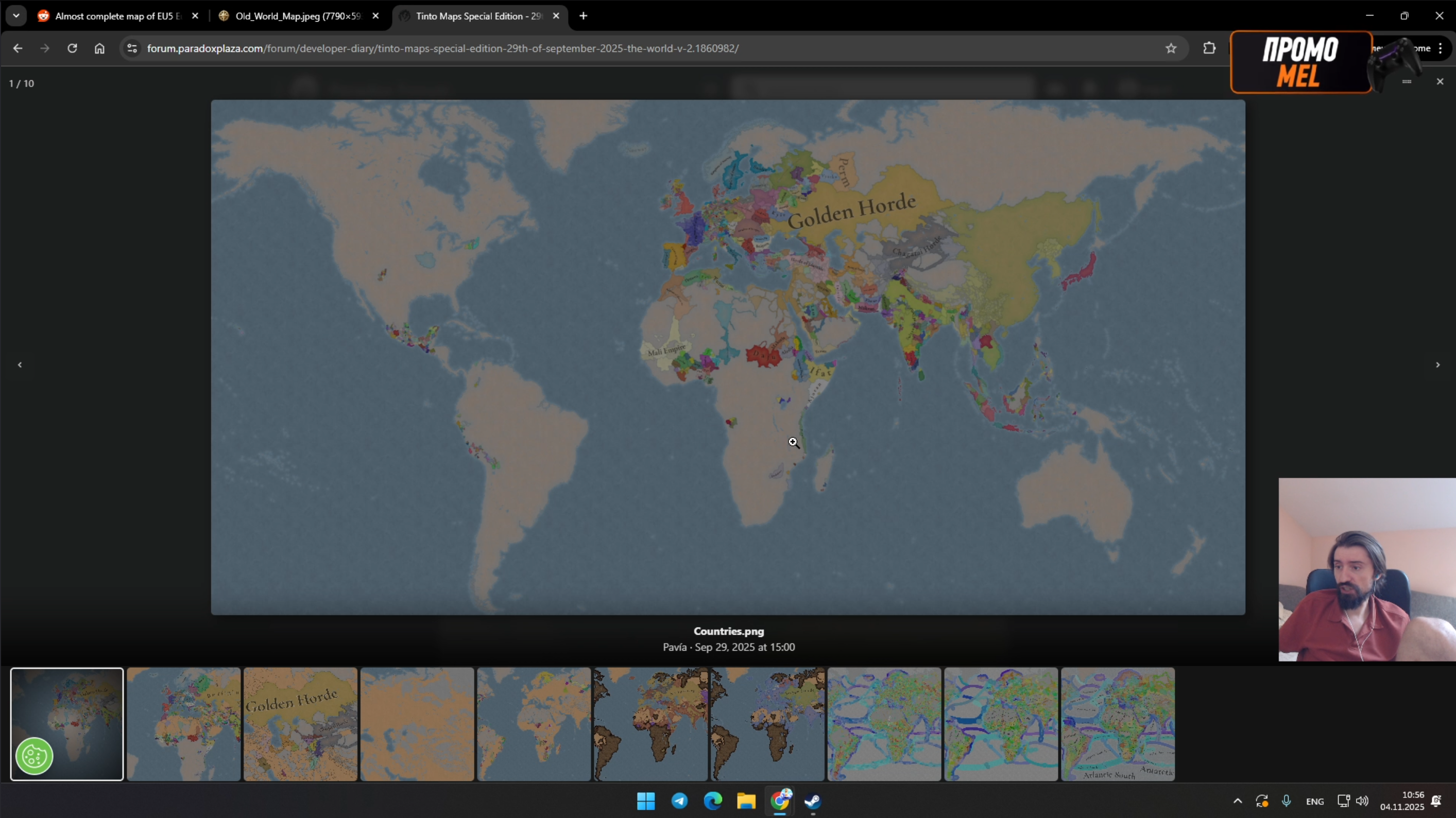Screen dimensions: 1456x818
Task: Click the browser reload button
Action: click(72, 48)
